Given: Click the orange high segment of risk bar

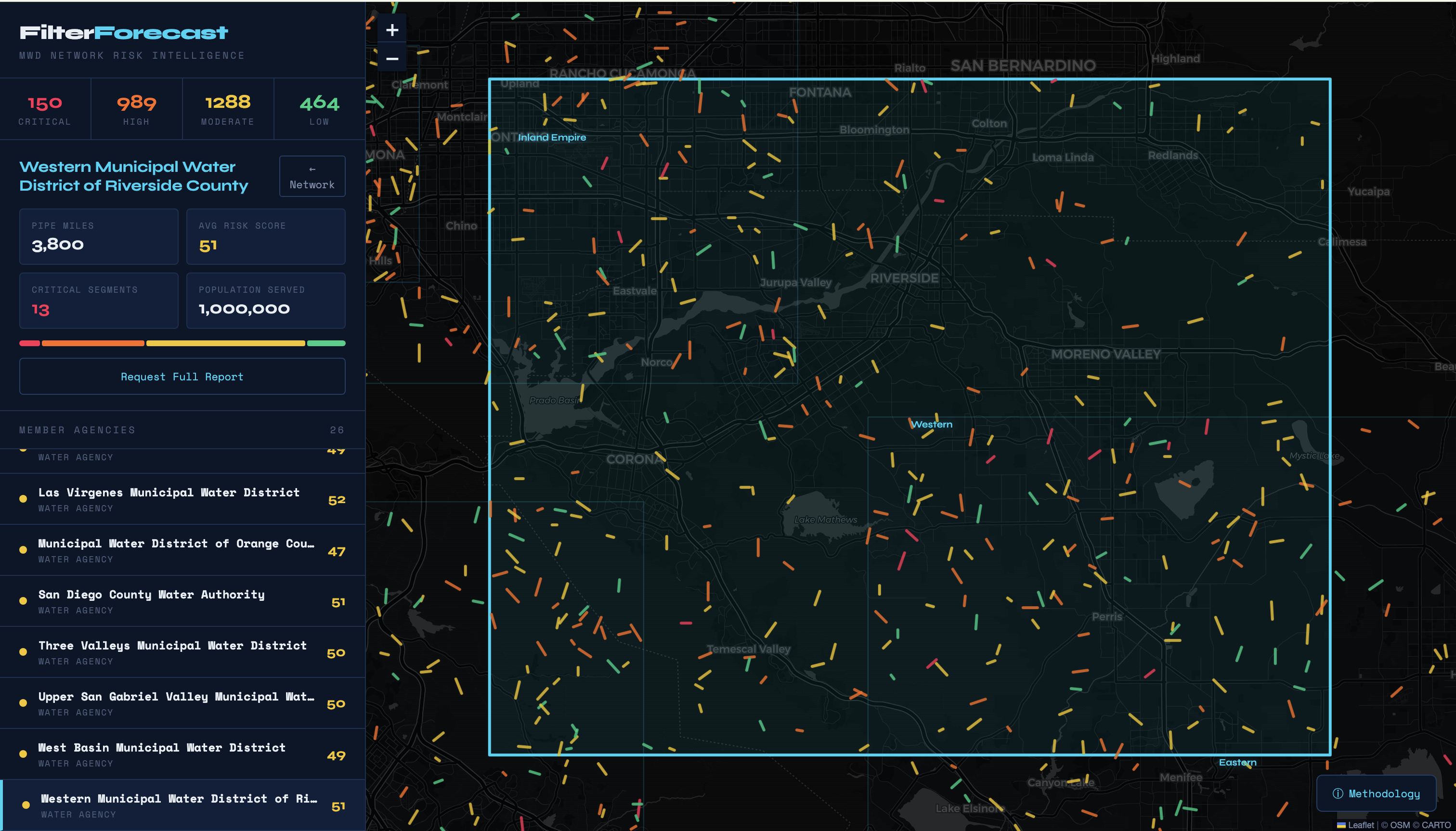Looking at the screenshot, I should coord(93,343).
